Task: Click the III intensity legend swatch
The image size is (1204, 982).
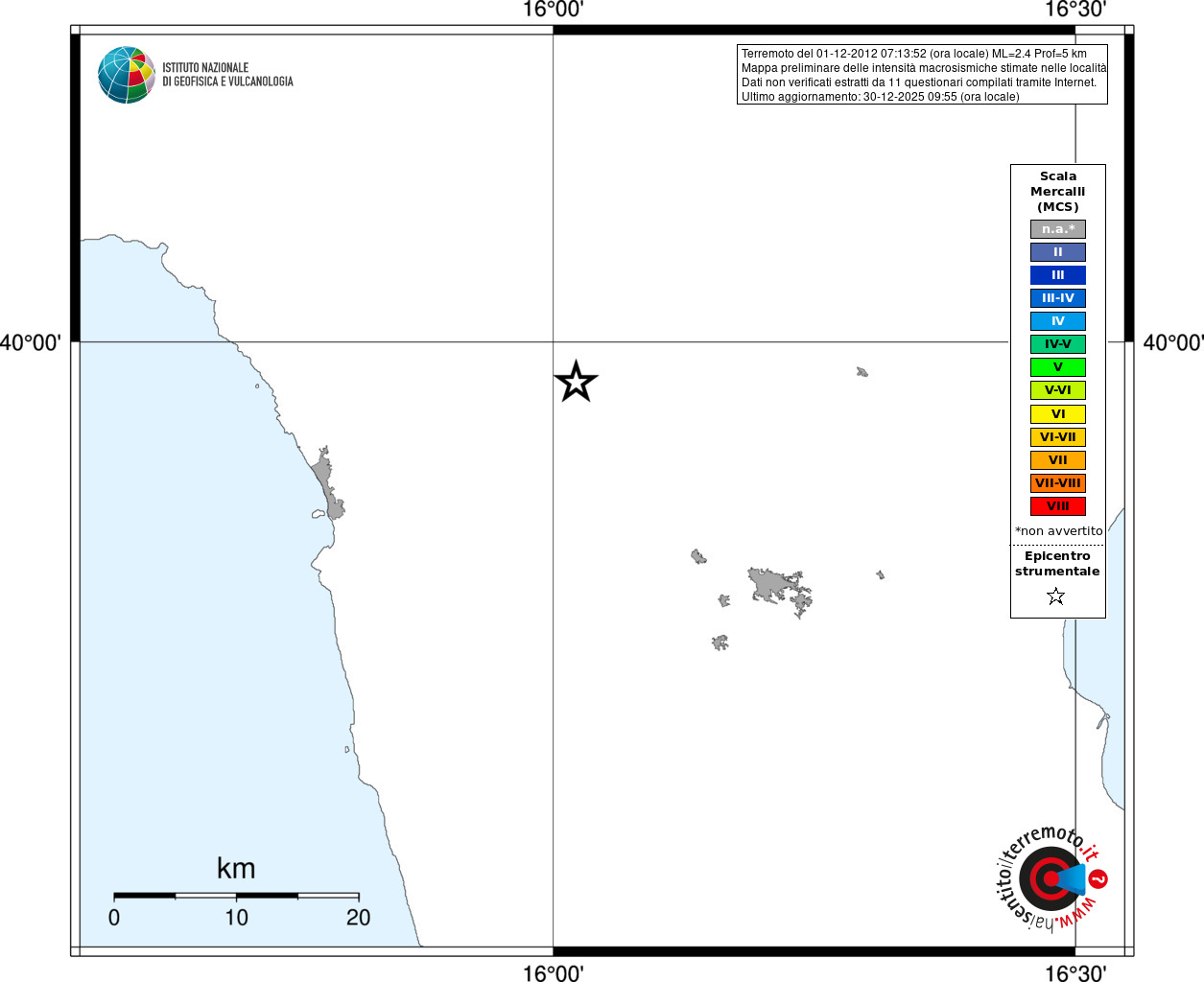Action: click(x=1058, y=275)
